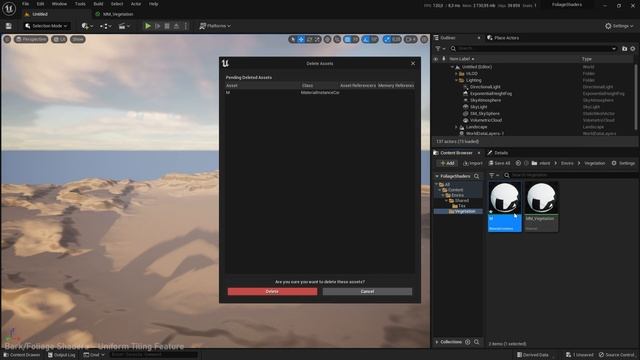The height and width of the screenshot is (360, 640).
Task: Sort Outliner by Item Label
Action: tap(461, 59)
